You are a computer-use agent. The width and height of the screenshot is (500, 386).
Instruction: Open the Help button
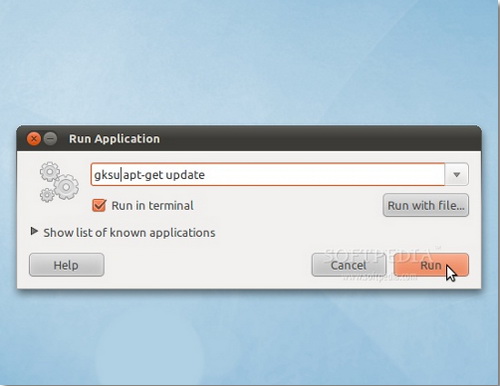(x=66, y=265)
